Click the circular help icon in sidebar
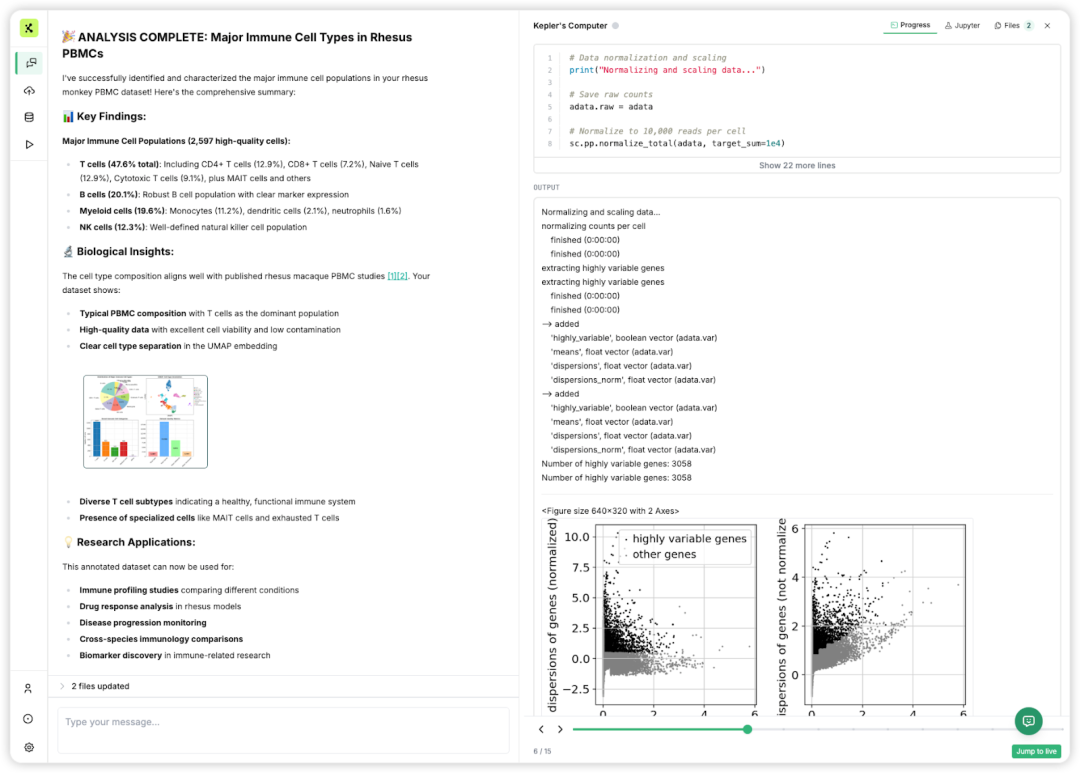The width and height of the screenshot is (1080, 773). 28,719
